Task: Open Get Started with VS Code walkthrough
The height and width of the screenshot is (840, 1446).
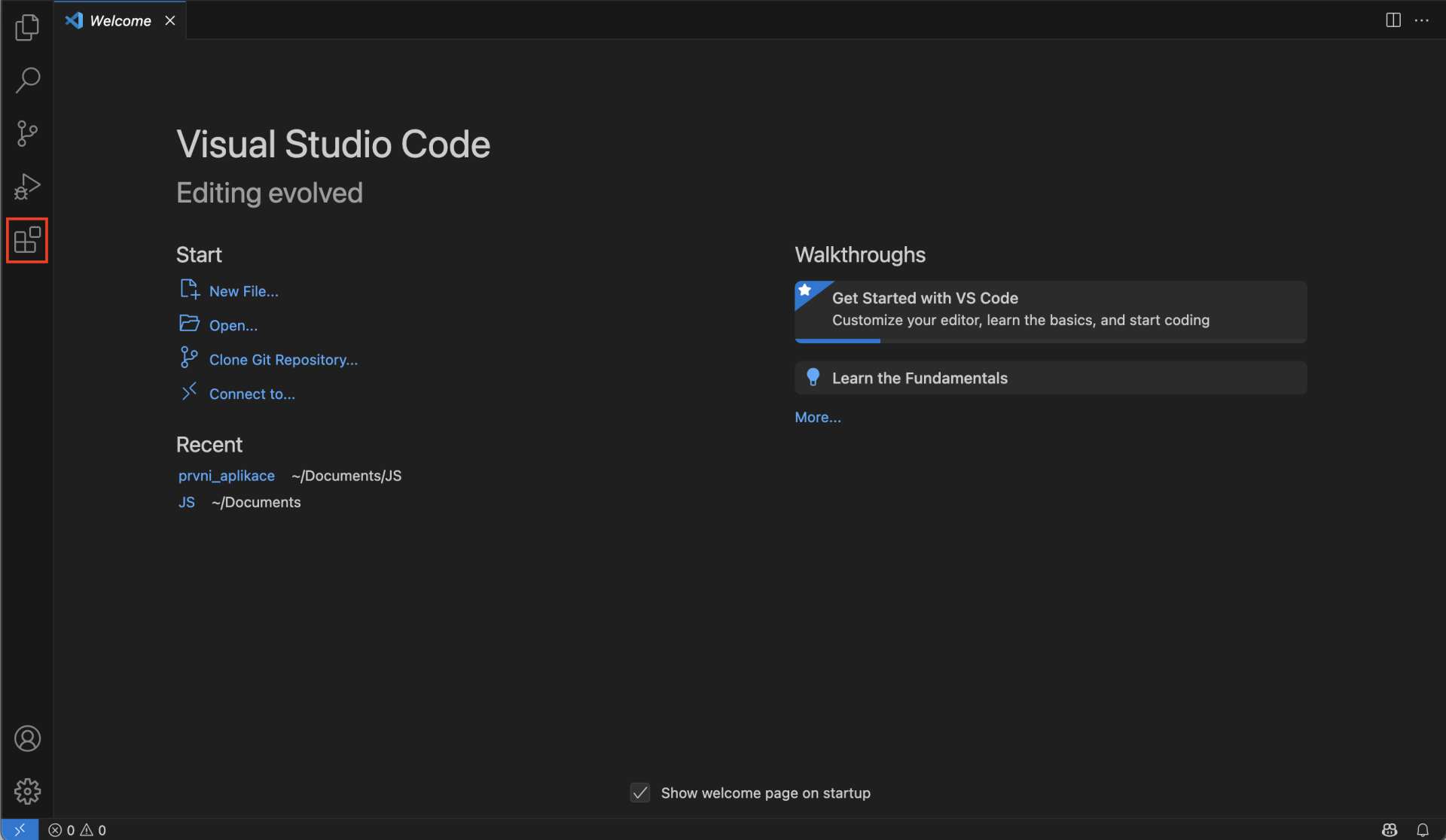Action: pos(1051,312)
